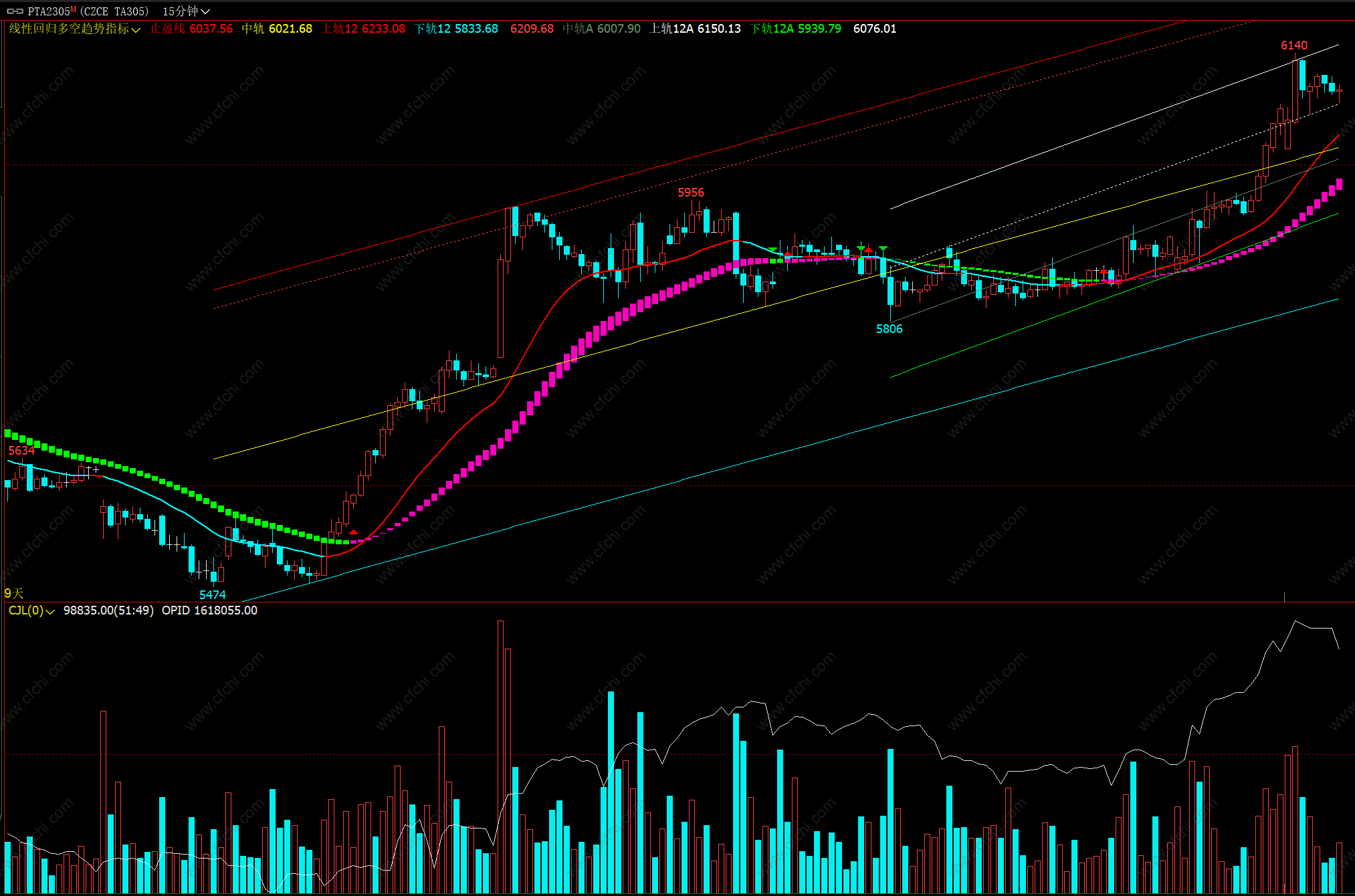Viewport: 1355px width, 896px height.
Task: Click the leftmost green sell arrow marker
Action: (x=773, y=249)
